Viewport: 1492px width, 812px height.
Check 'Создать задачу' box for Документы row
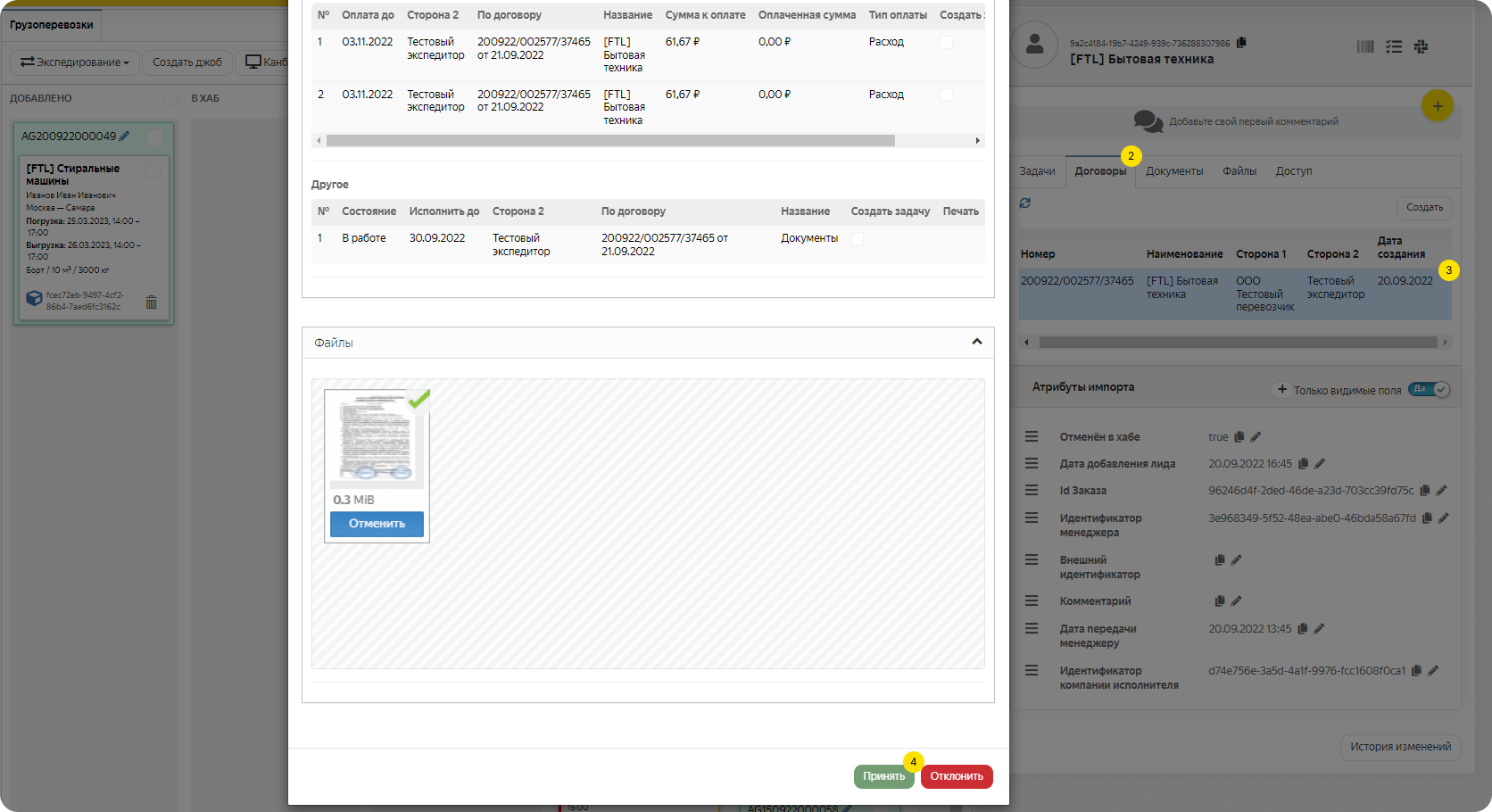coord(858,238)
